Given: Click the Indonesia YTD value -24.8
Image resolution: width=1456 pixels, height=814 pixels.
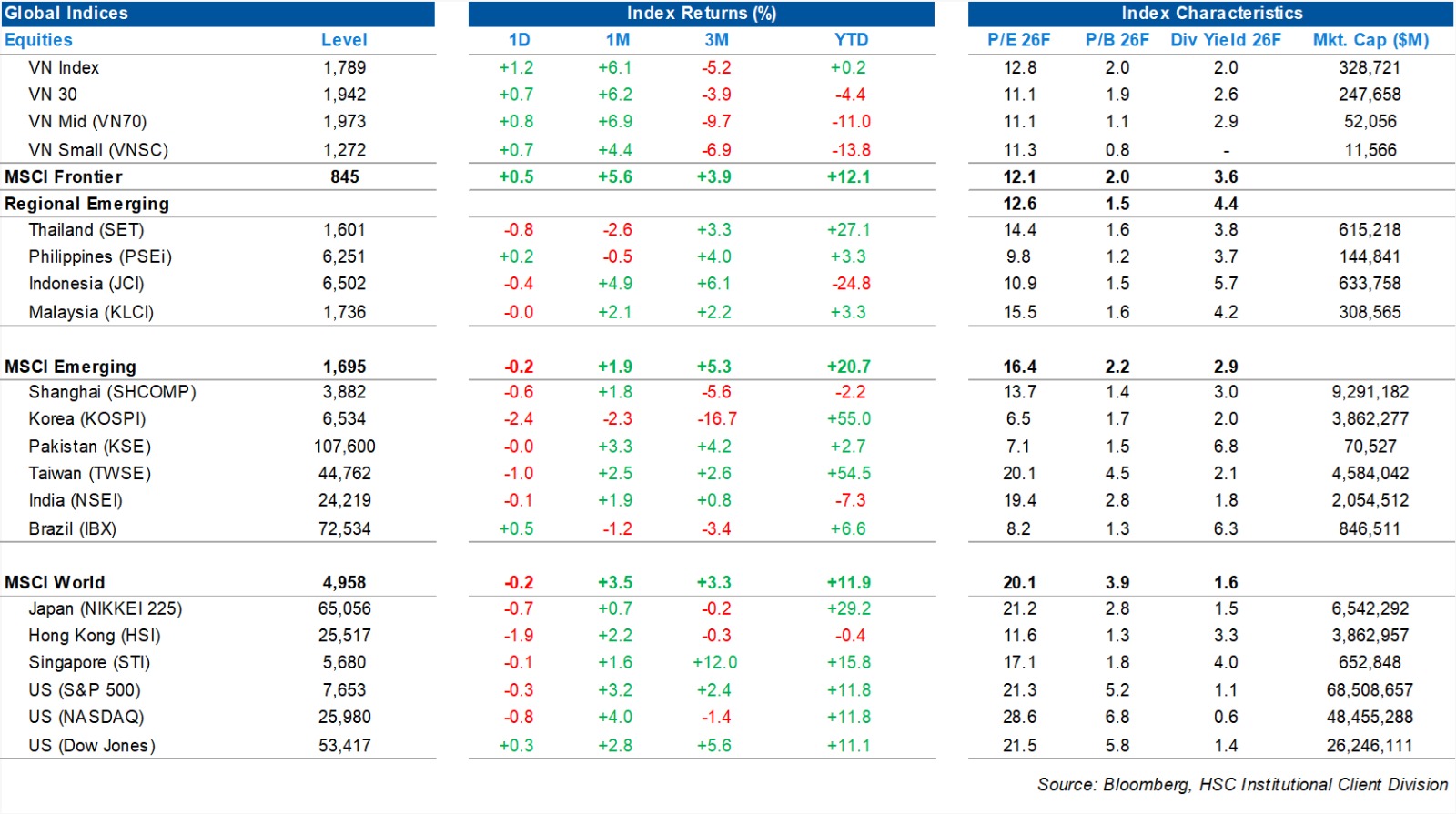Looking at the screenshot, I should (x=851, y=284).
